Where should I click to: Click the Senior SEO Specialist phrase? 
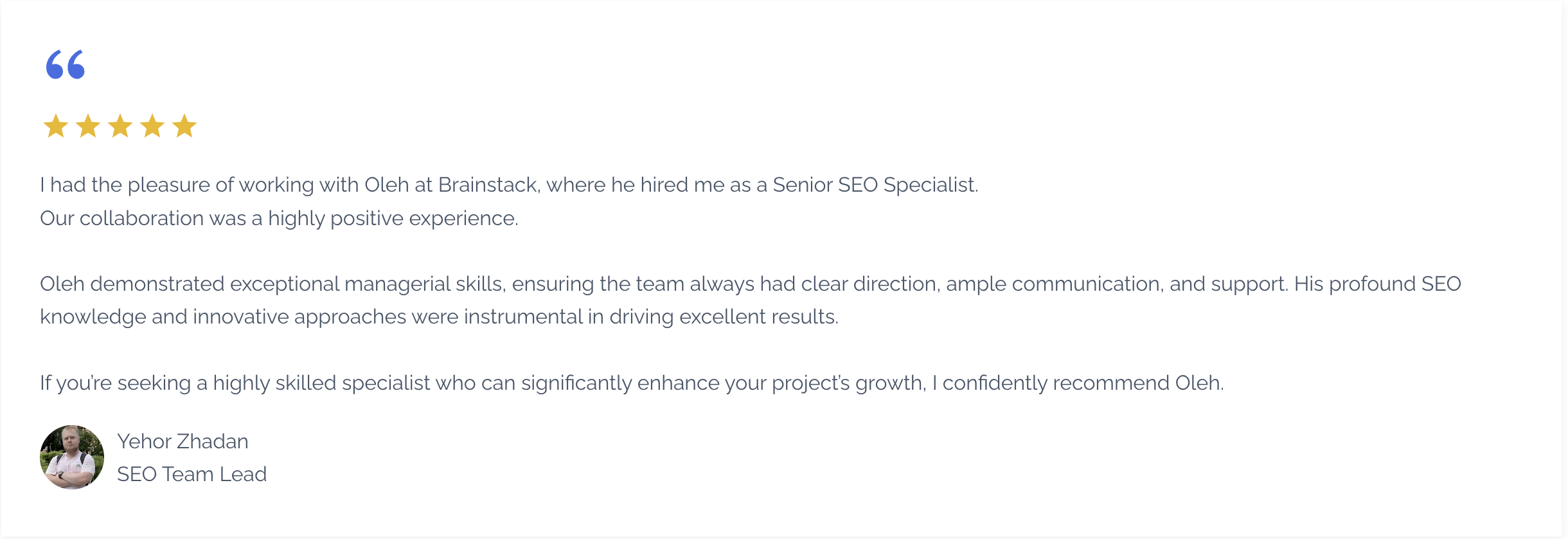(874, 185)
